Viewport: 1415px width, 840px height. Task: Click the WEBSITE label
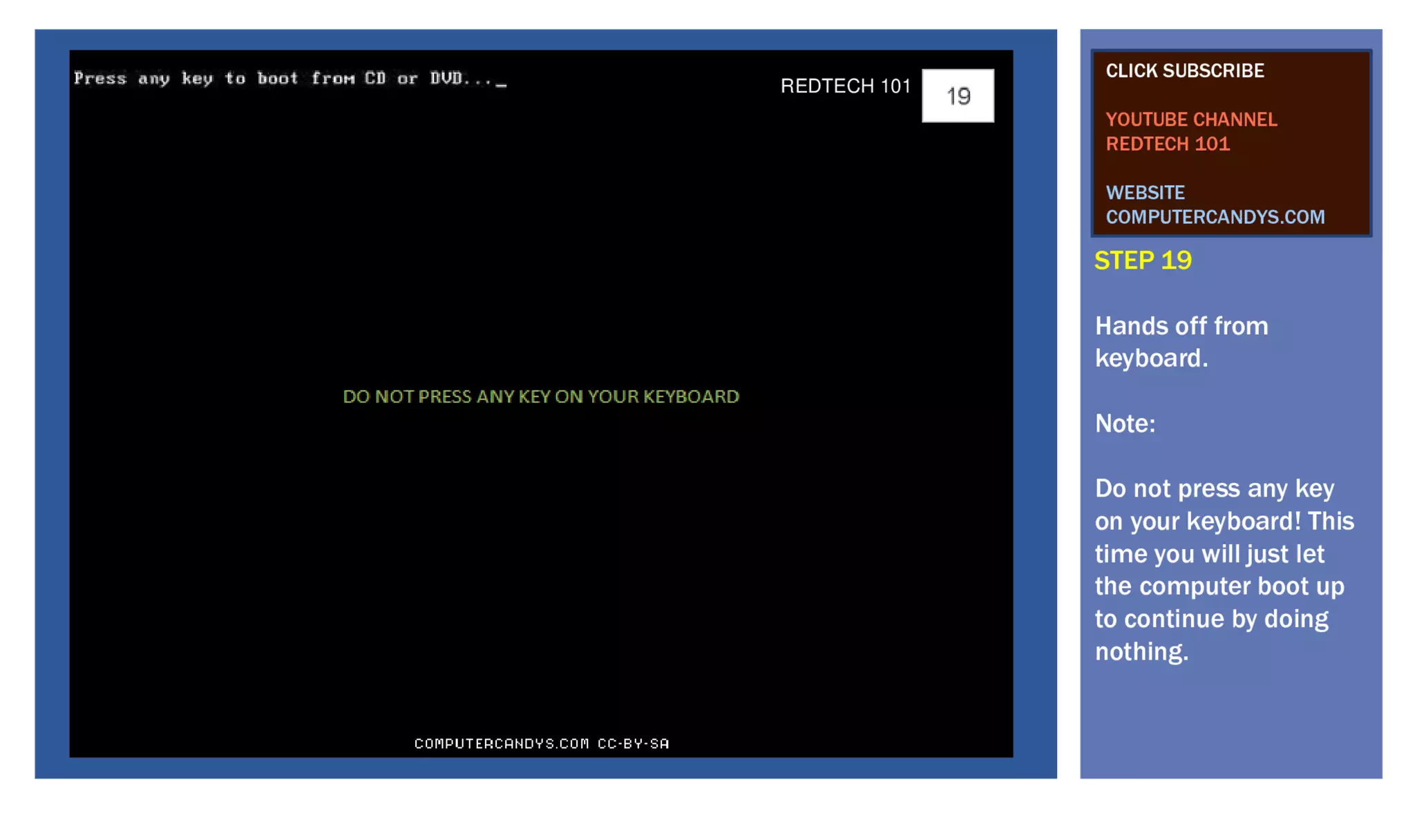(1145, 193)
